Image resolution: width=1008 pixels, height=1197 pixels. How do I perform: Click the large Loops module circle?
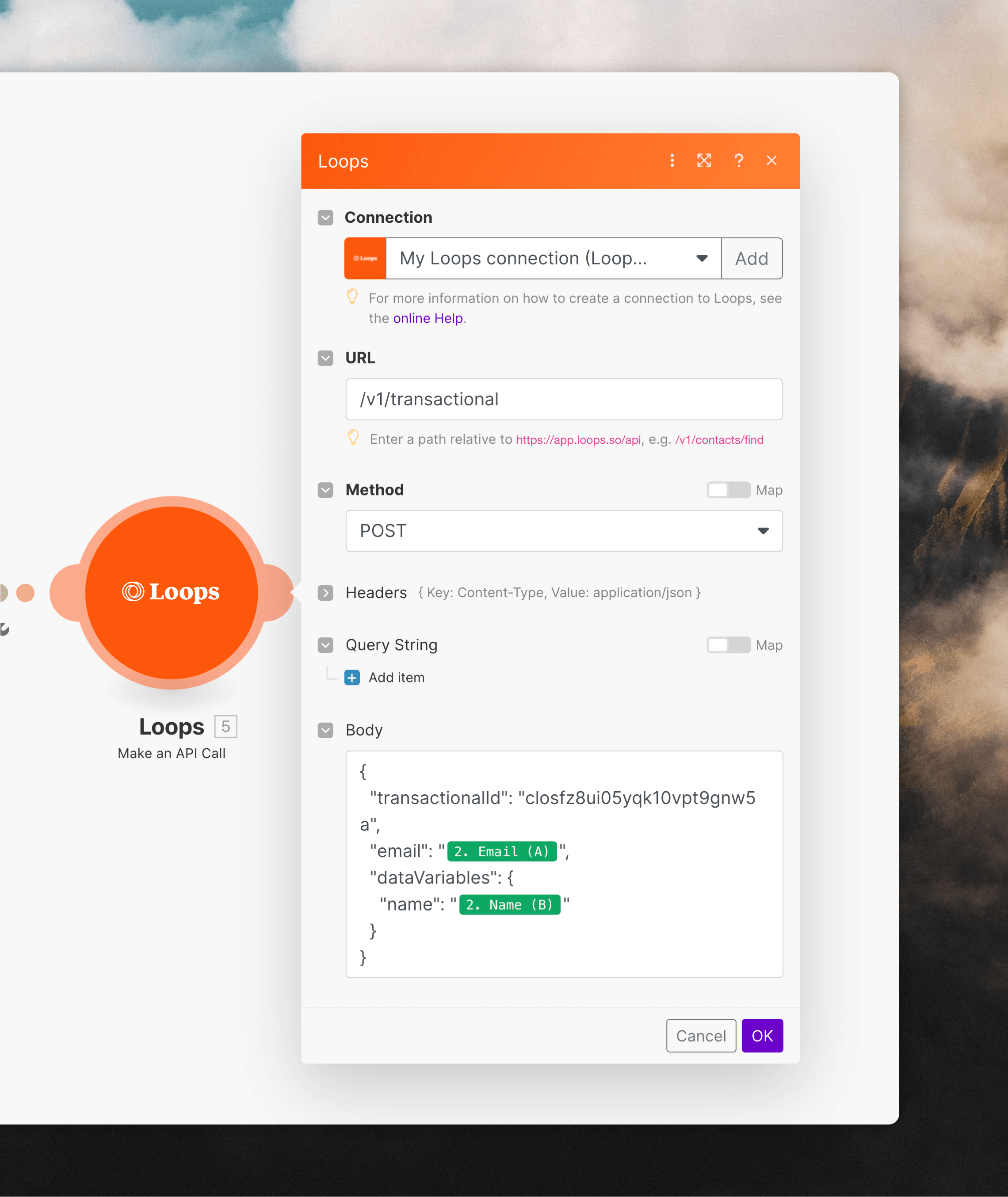pyautogui.click(x=172, y=592)
